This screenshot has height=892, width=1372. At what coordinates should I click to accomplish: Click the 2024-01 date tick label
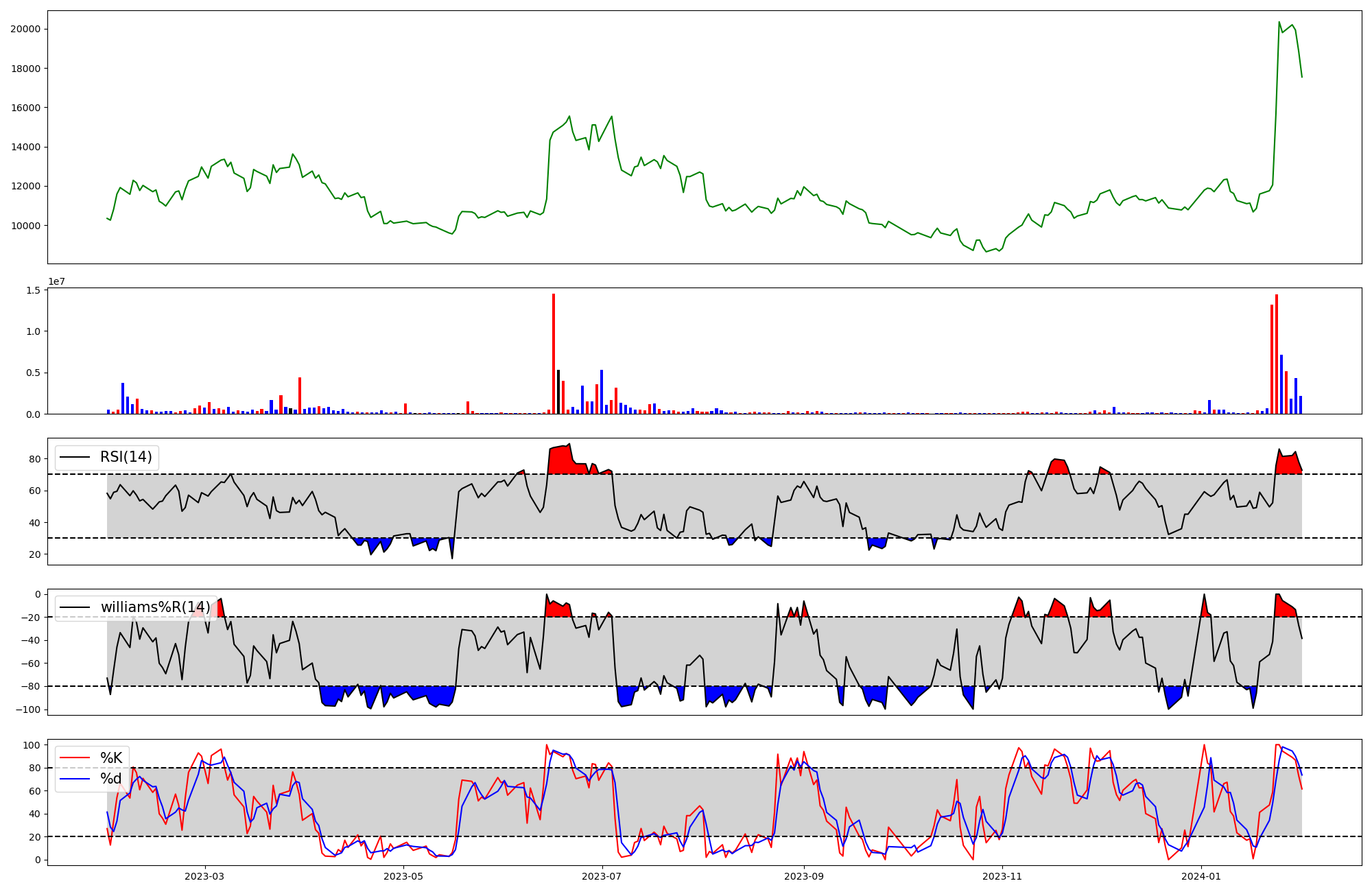pyautogui.click(x=1201, y=876)
